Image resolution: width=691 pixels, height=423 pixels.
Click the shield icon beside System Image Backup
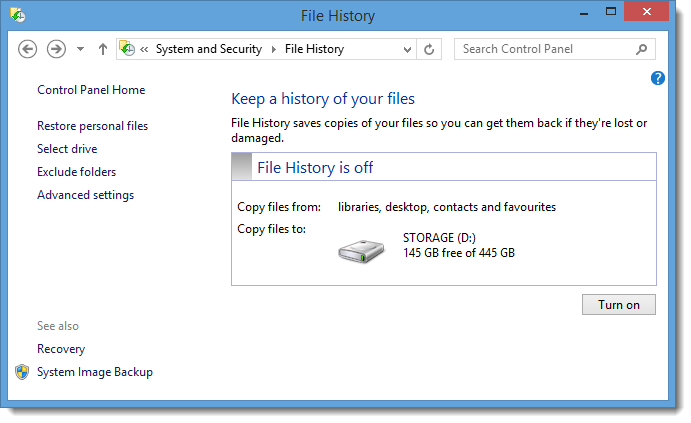[x=22, y=372]
